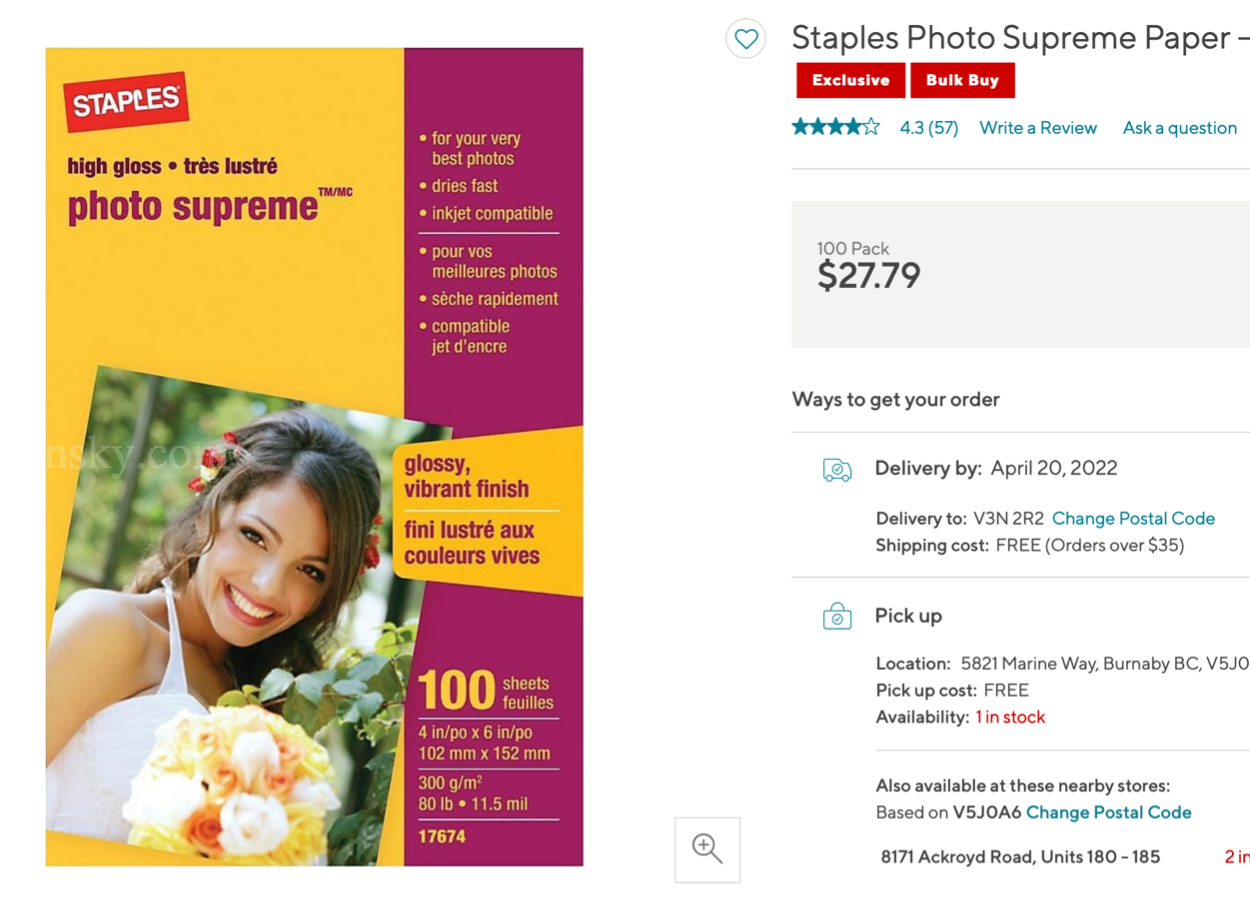Click the magnifier zoom icon below the image
The image size is (1250, 902).
[x=707, y=849]
